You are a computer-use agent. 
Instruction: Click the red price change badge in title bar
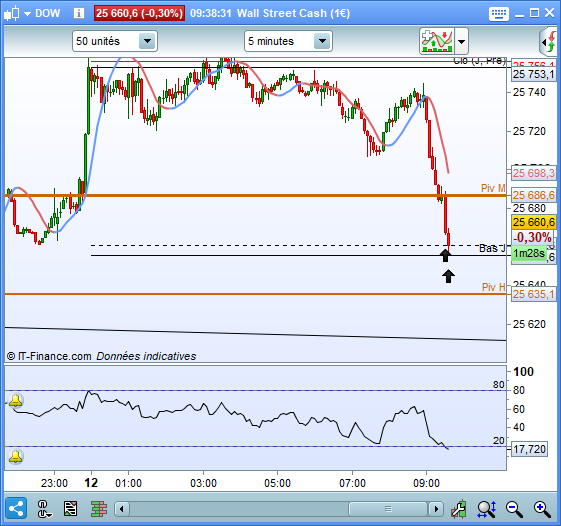click(x=139, y=13)
